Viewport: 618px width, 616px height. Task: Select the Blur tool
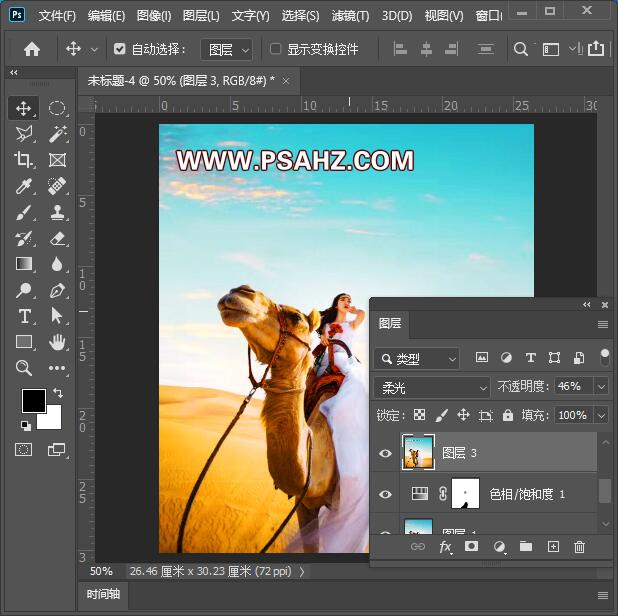[x=57, y=264]
